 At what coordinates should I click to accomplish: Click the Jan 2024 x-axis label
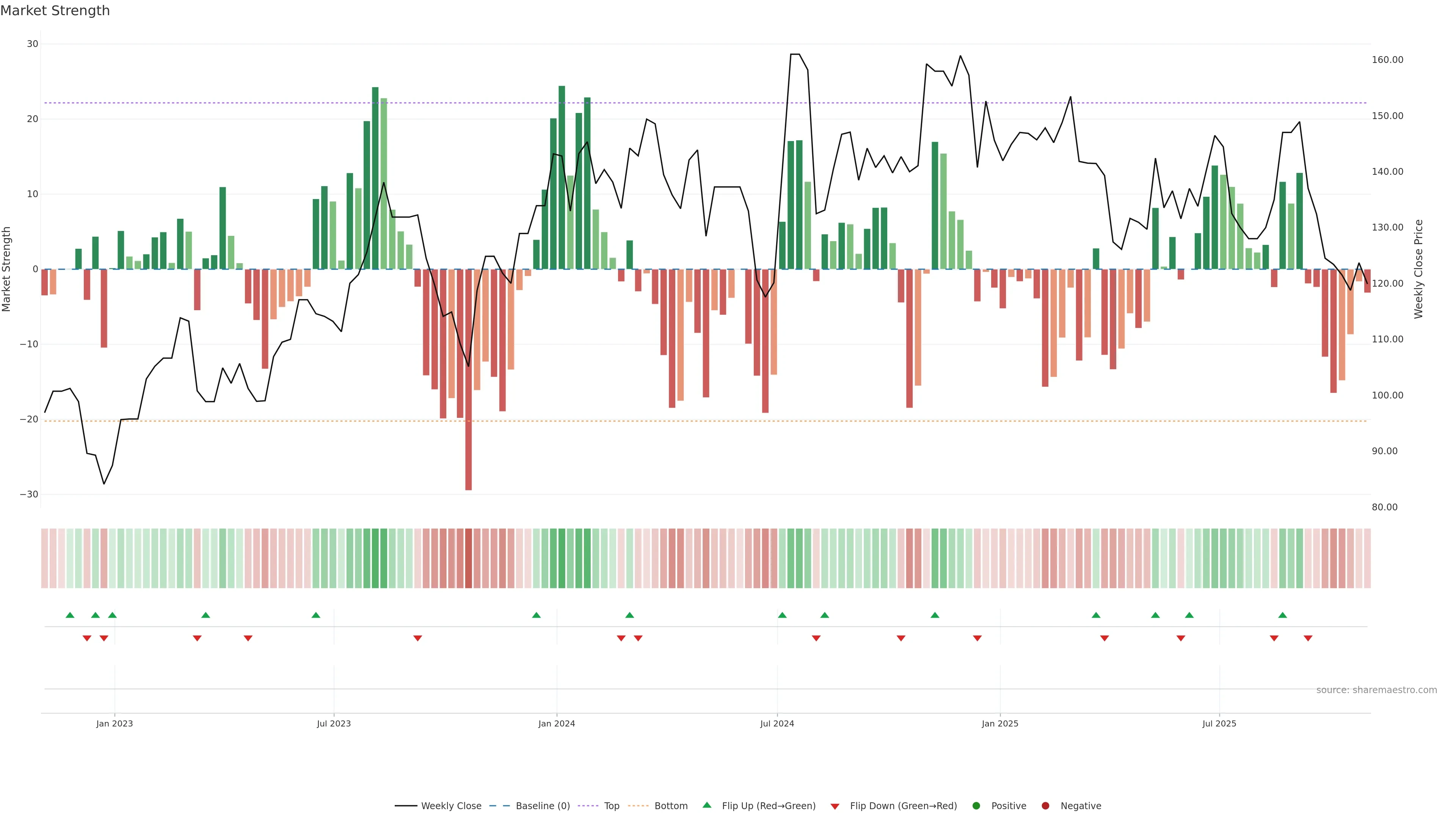pyautogui.click(x=557, y=723)
